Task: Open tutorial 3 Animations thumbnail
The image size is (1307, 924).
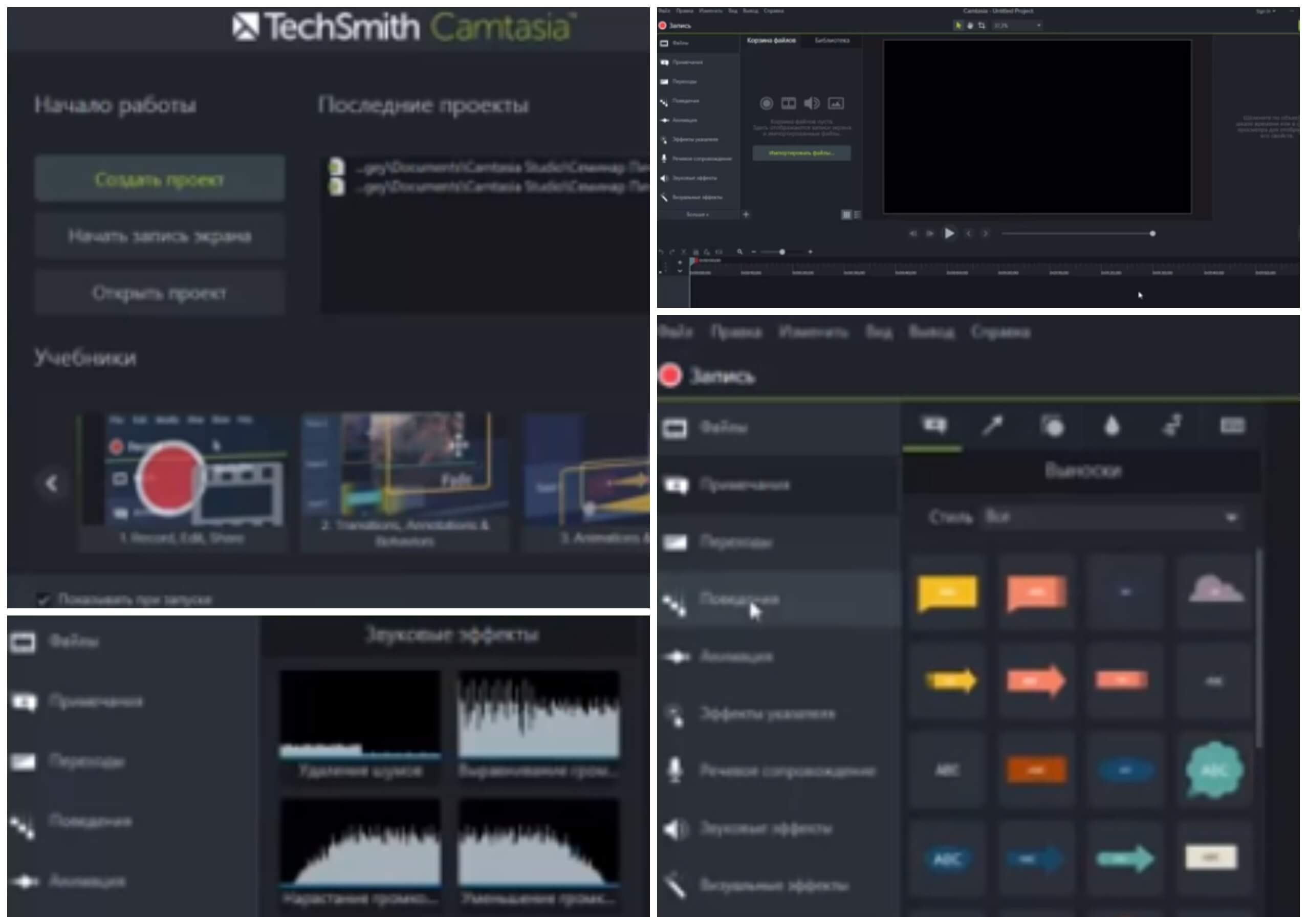Action: click(586, 482)
